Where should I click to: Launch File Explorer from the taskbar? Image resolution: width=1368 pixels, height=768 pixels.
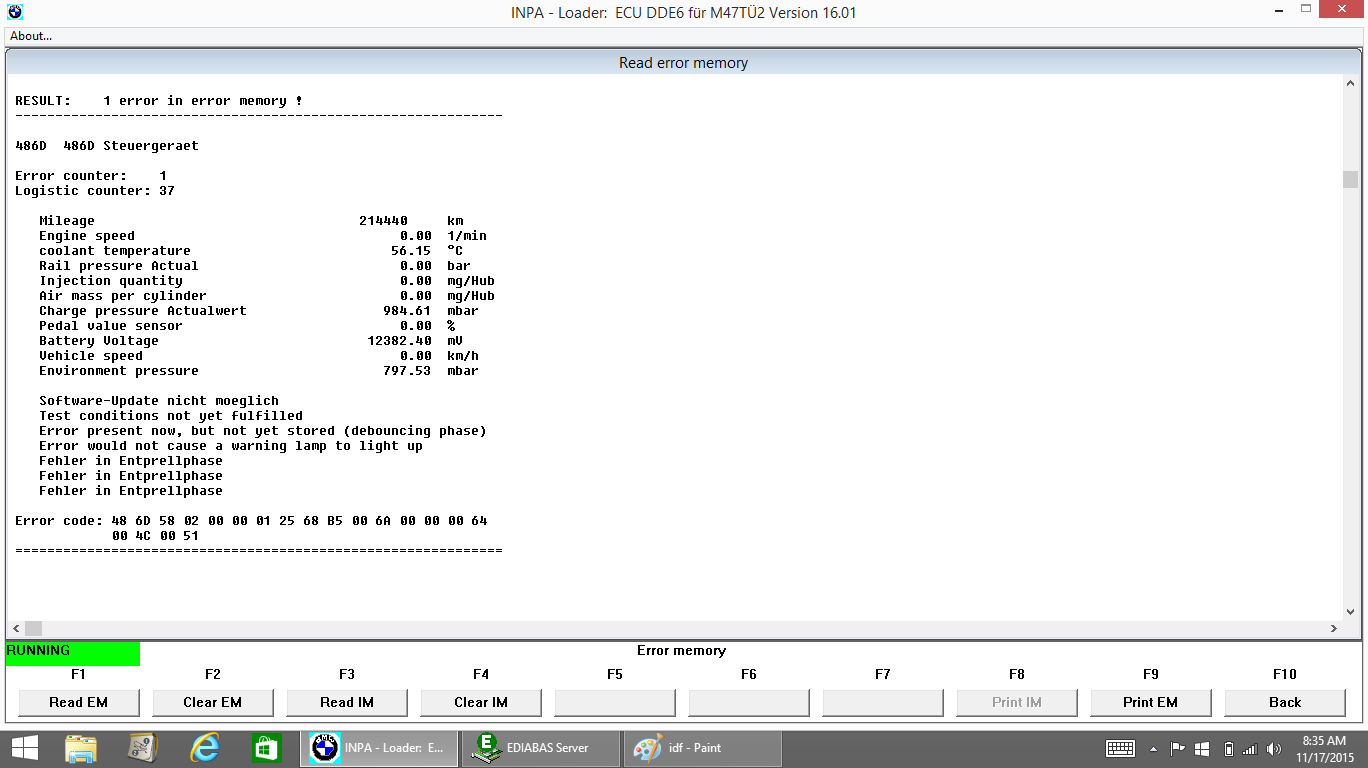(81, 748)
